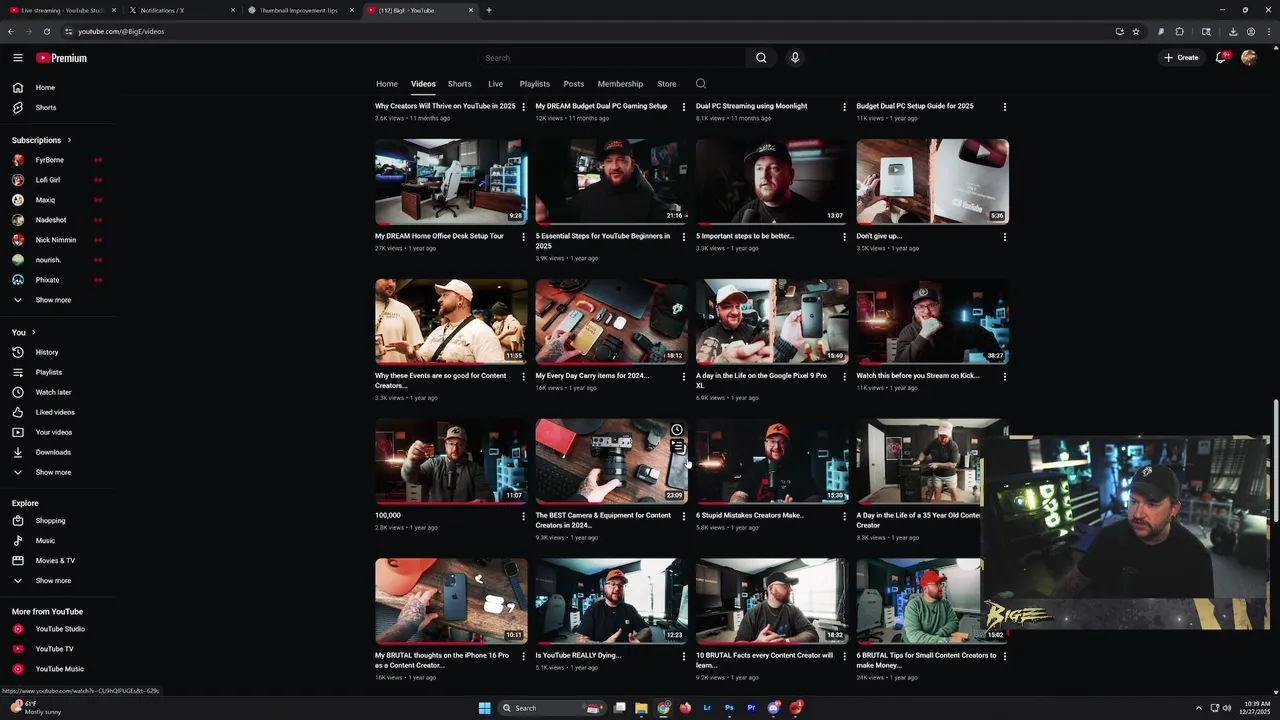This screenshot has width=1280, height=720.
Task: Open the Subscriptions heading chevron
Action: [69, 140]
